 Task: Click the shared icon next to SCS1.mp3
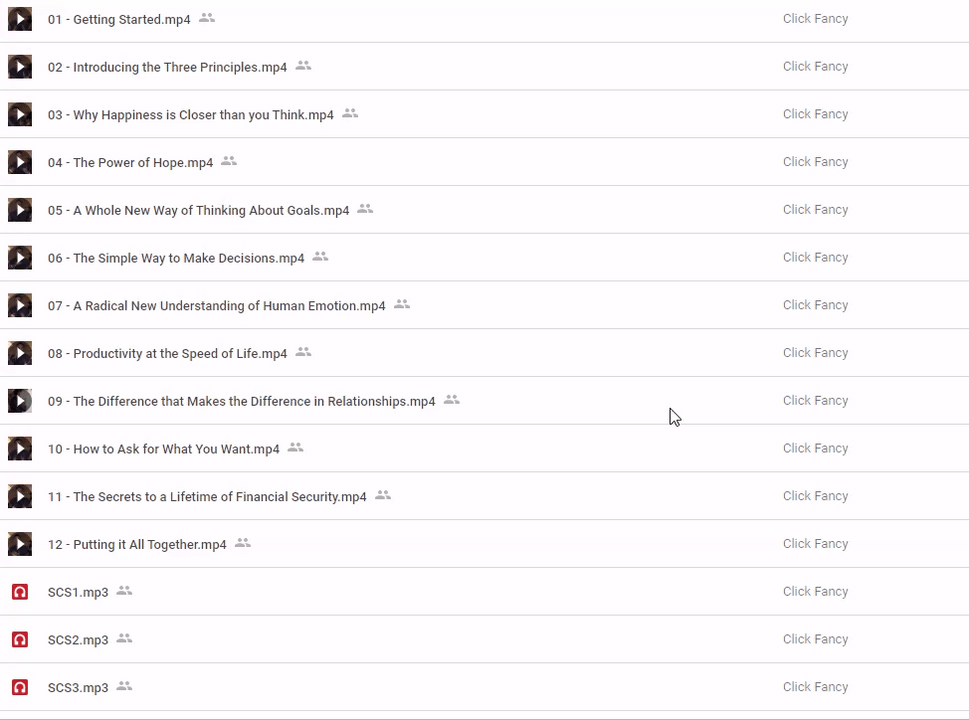(124, 591)
